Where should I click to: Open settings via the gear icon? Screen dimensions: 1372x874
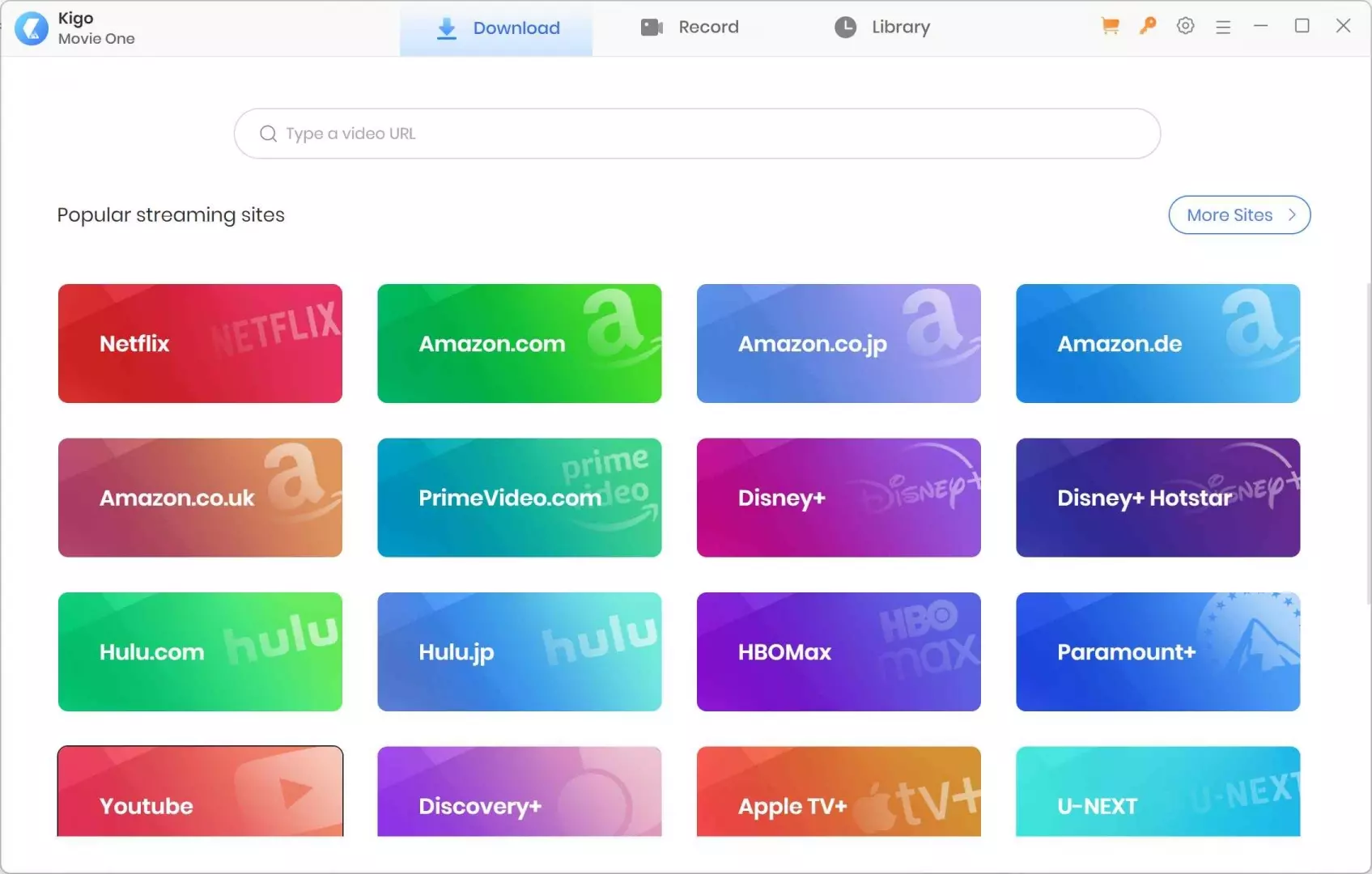tap(1185, 26)
